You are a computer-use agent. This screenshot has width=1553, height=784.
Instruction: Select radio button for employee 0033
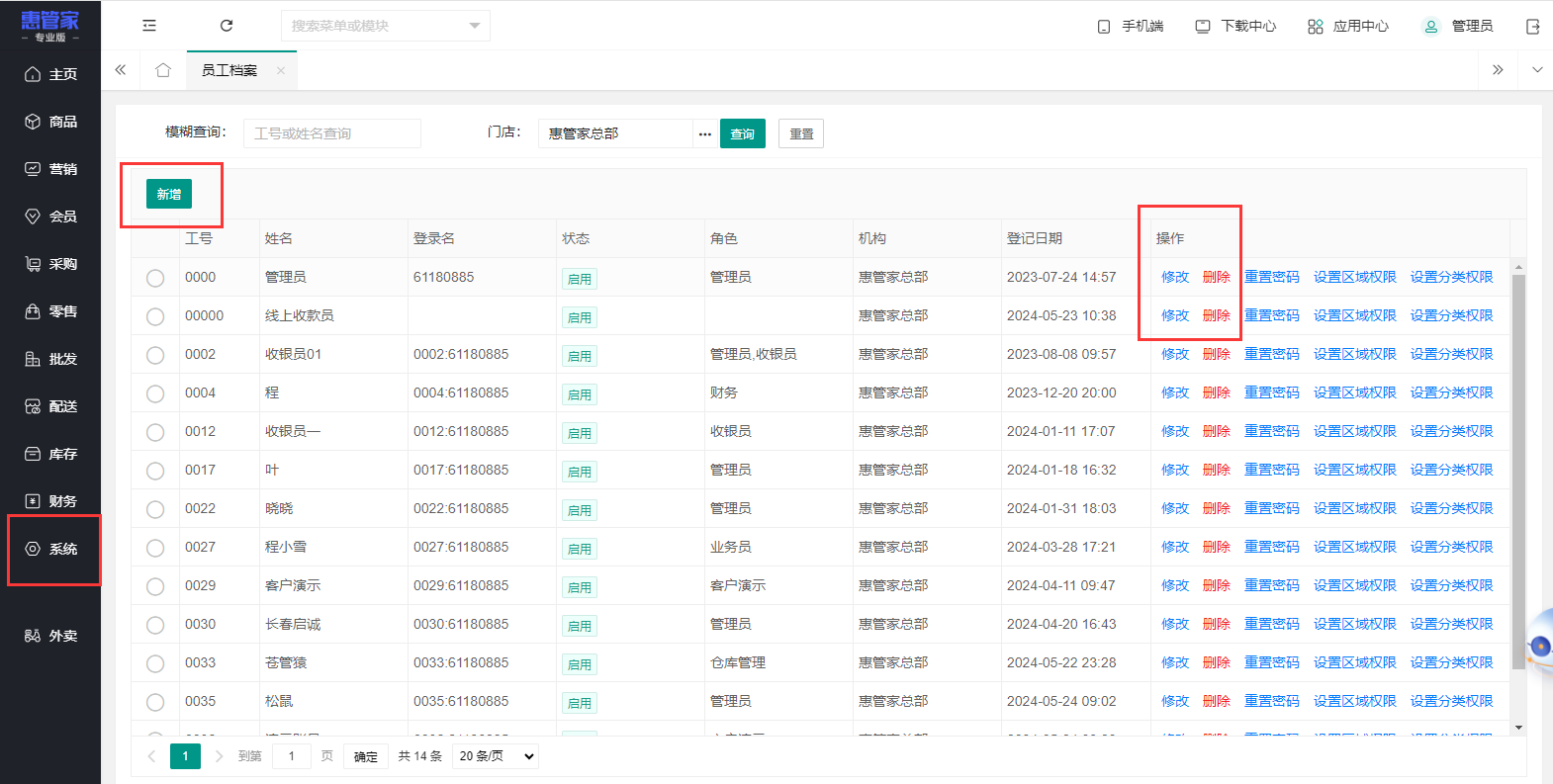click(x=155, y=663)
